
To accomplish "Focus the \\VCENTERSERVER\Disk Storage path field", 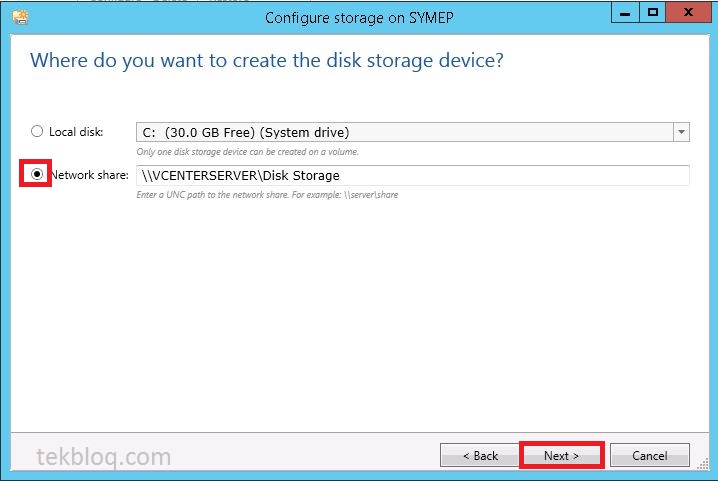I will click(413, 175).
